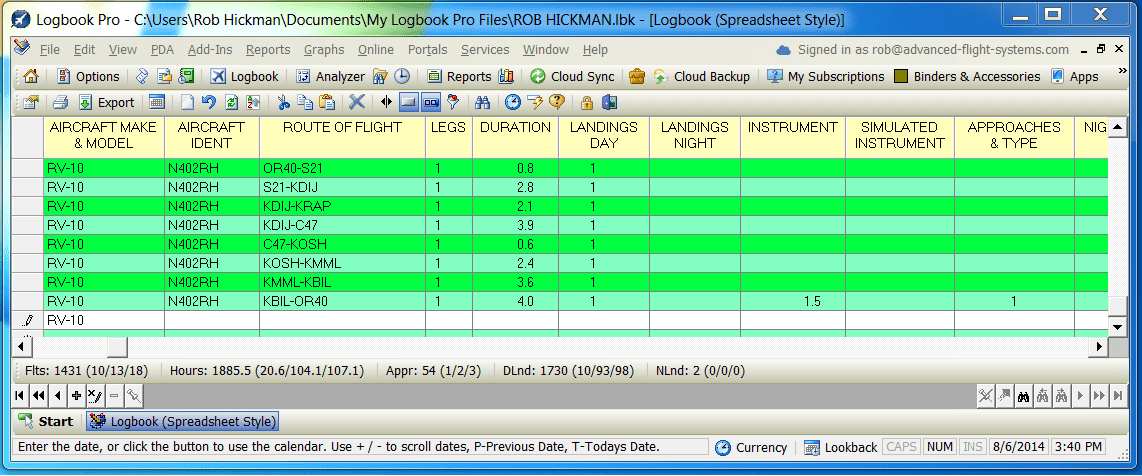Click the print icon

pyautogui.click(x=60, y=102)
